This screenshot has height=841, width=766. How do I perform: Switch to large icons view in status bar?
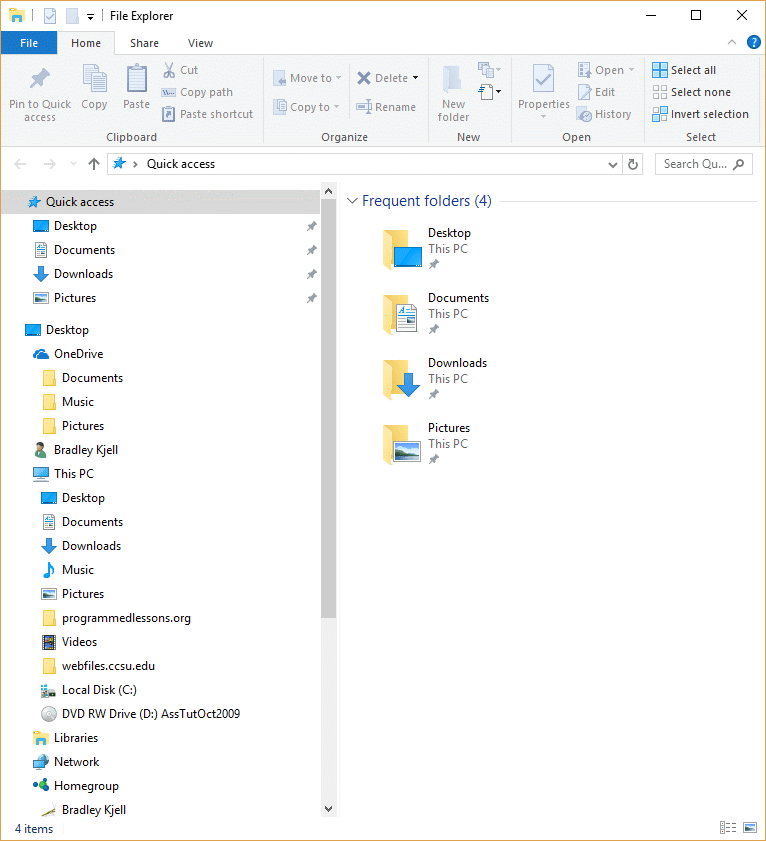tap(748, 828)
